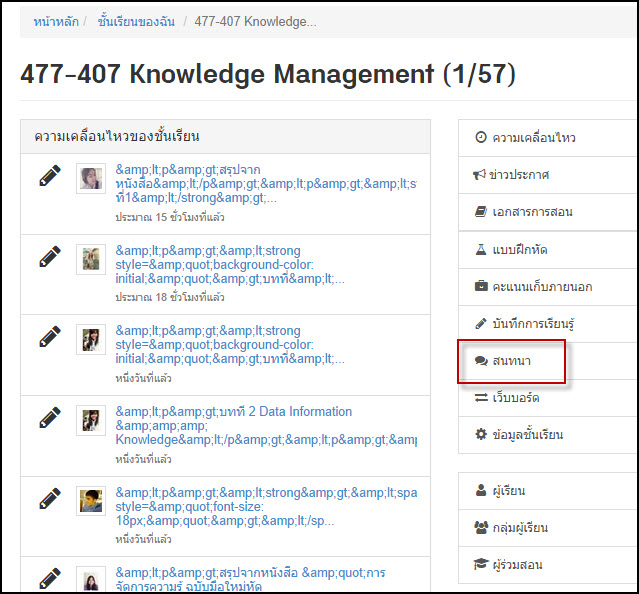This screenshot has width=639, height=594.
Task: Click the '477-407 Knowledge...' breadcrumb text
Action: 256,22
